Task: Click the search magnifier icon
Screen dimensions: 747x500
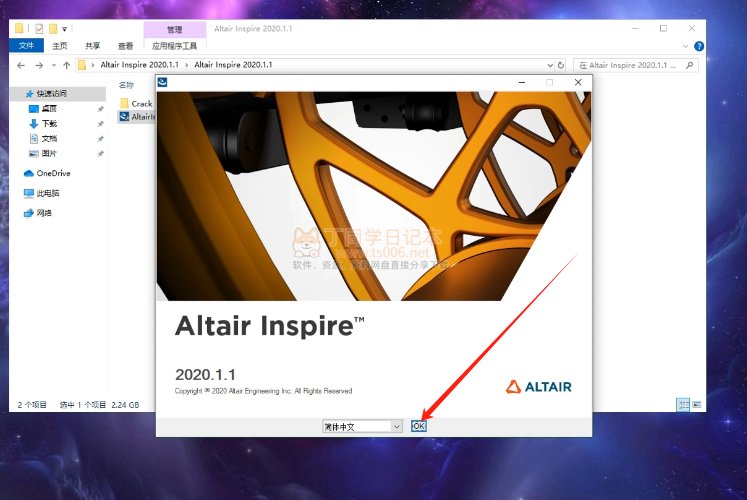Action: [x=689, y=65]
